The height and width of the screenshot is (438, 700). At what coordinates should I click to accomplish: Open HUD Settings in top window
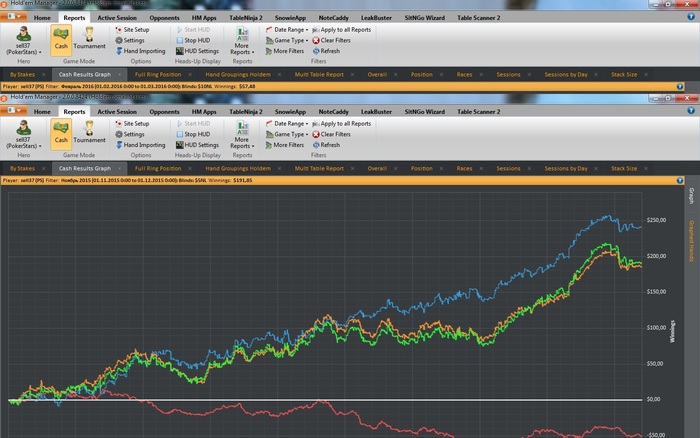point(197,51)
